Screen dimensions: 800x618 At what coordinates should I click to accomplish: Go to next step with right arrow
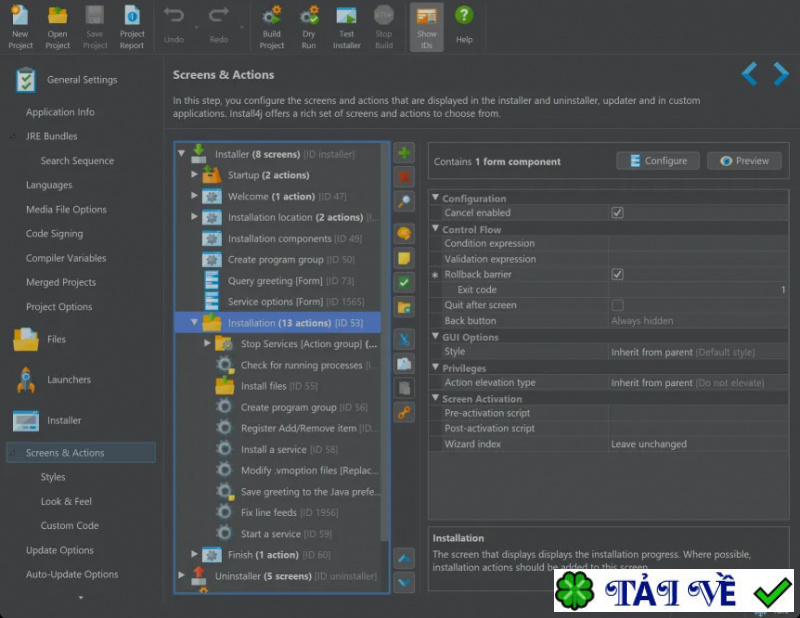click(781, 74)
